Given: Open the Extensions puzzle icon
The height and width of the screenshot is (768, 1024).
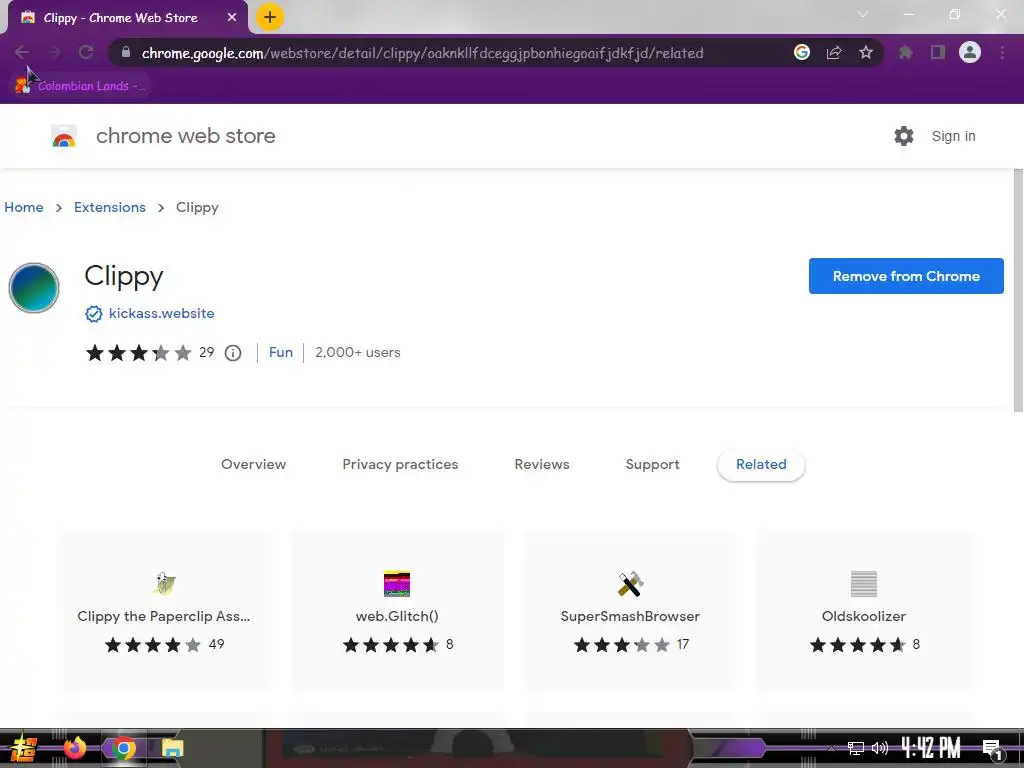Looking at the screenshot, I should pyautogui.click(x=906, y=52).
